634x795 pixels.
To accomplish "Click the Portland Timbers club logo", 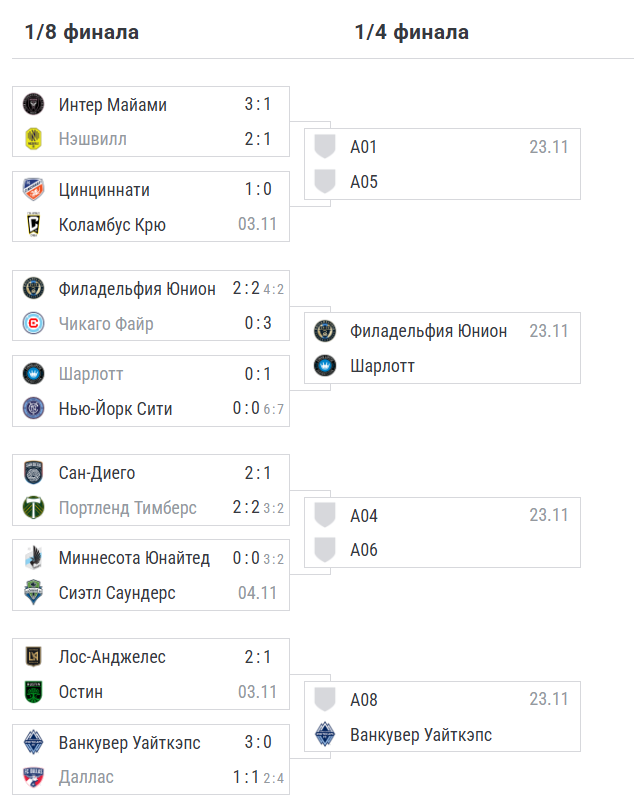I will coord(33,508).
